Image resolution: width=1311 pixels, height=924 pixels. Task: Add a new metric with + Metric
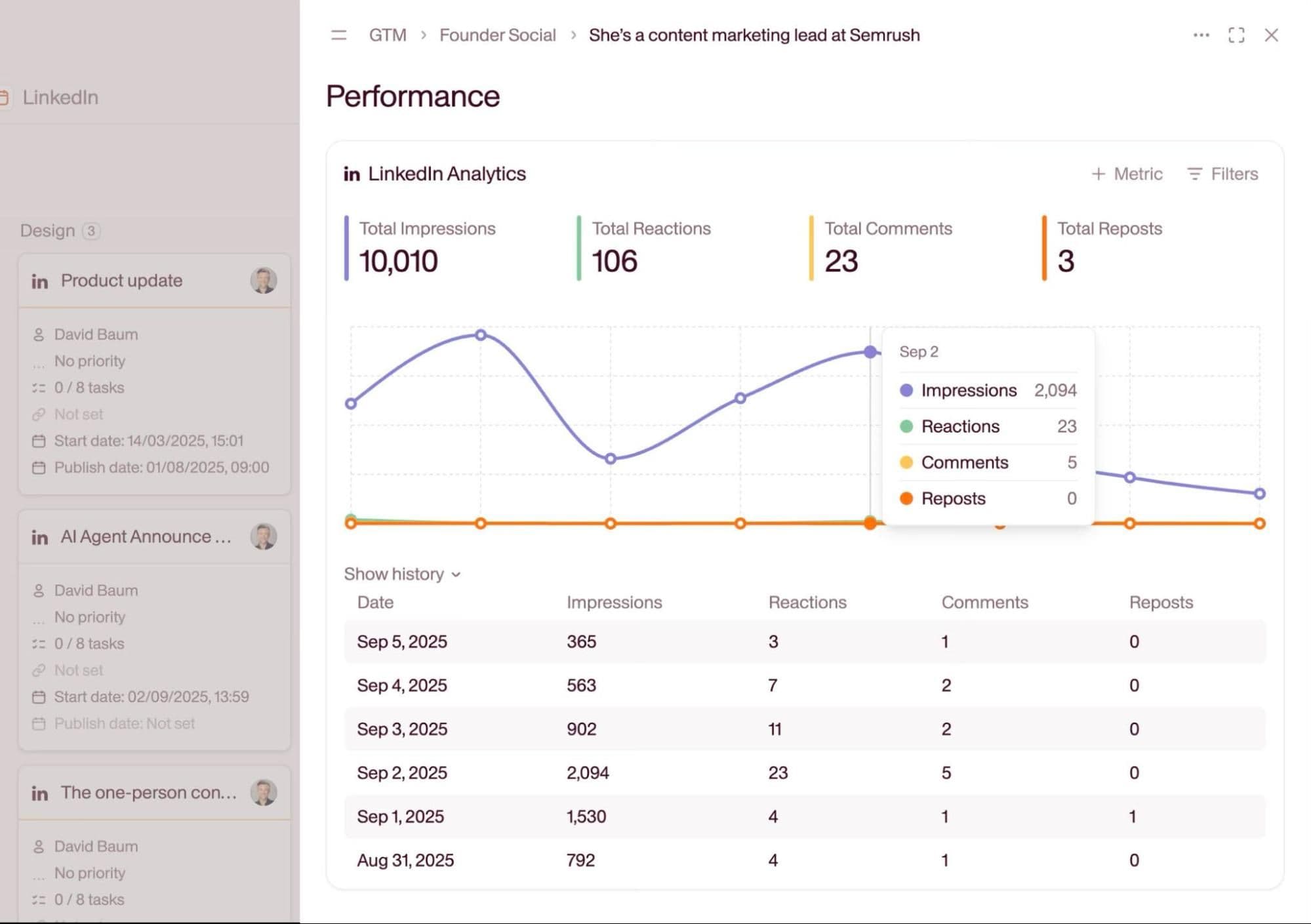pos(1127,174)
